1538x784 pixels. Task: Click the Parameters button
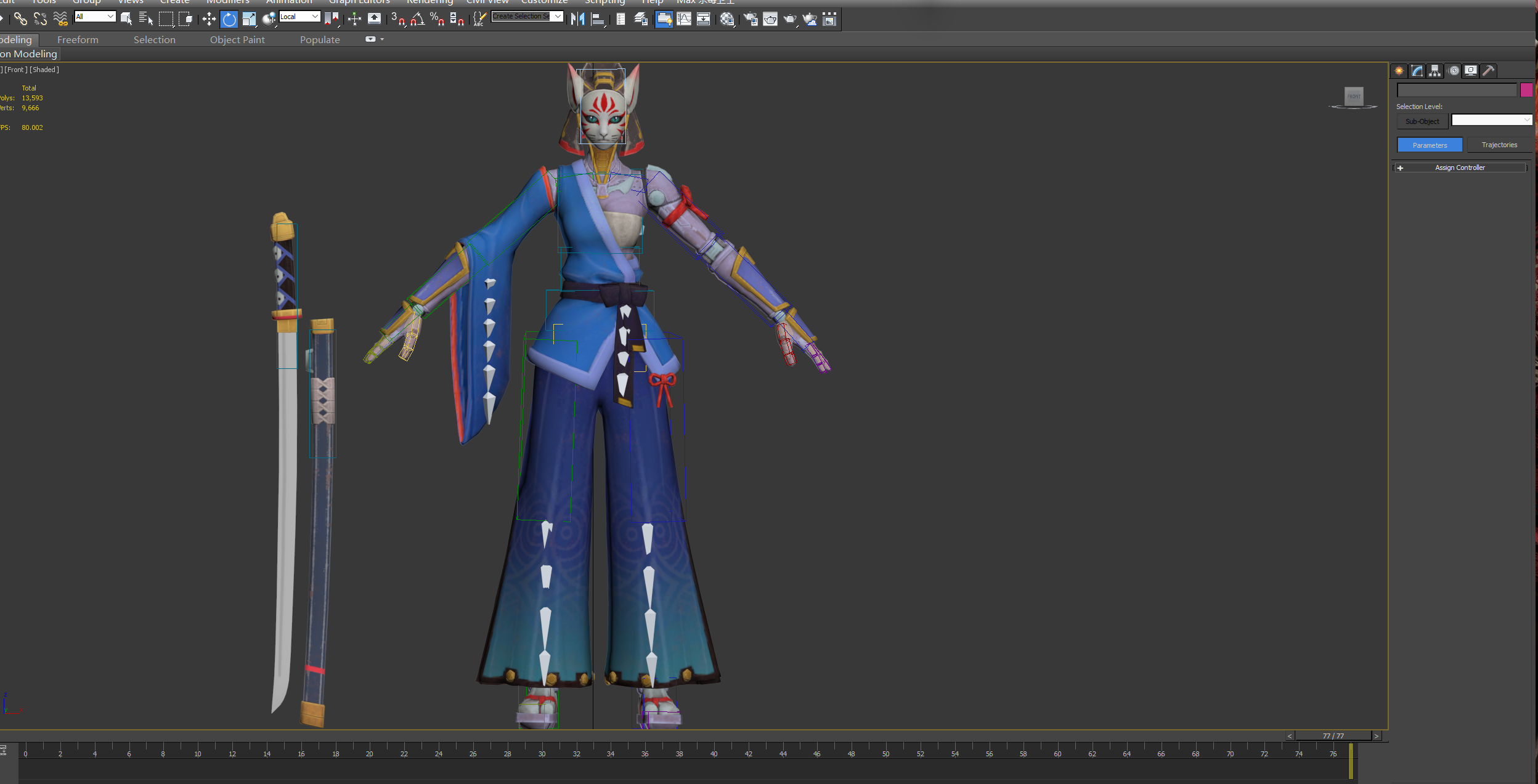click(1430, 145)
